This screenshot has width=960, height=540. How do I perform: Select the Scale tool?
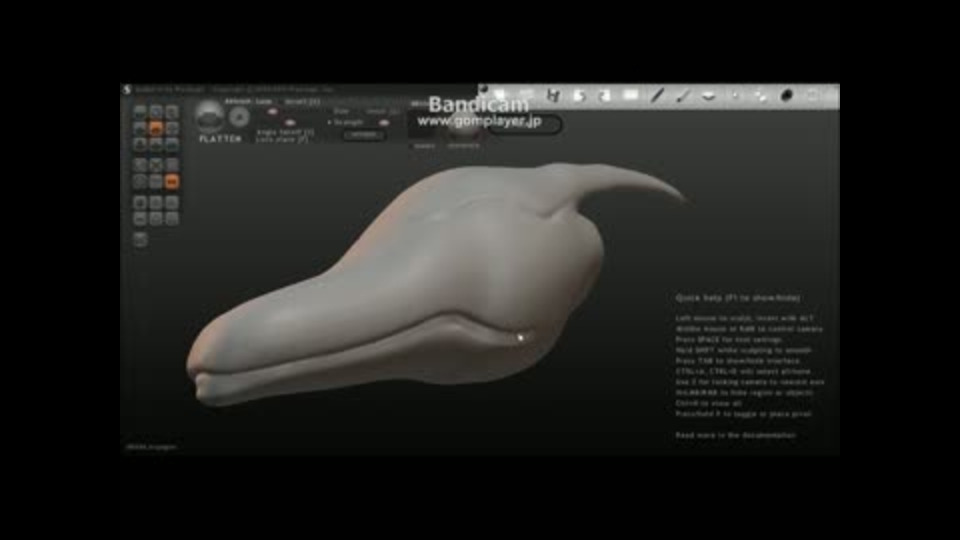pyautogui.click(x=172, y=111)
